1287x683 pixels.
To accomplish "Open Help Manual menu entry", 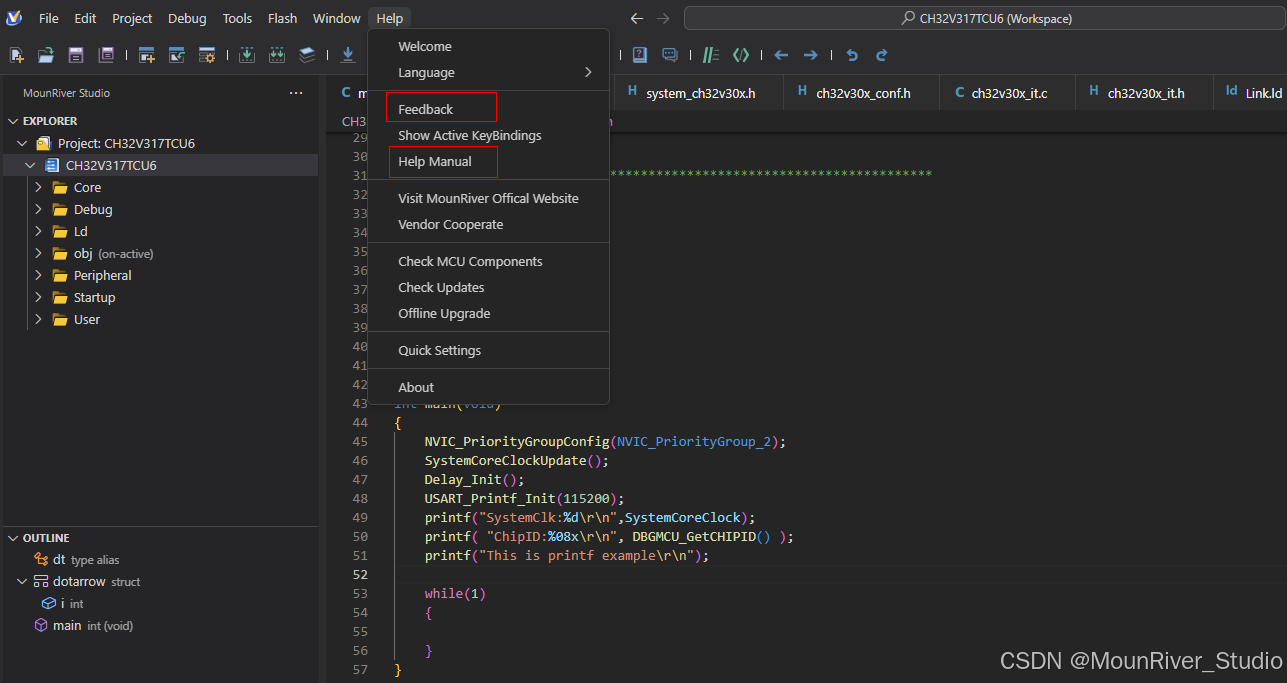I will click(x=488, y=161).
